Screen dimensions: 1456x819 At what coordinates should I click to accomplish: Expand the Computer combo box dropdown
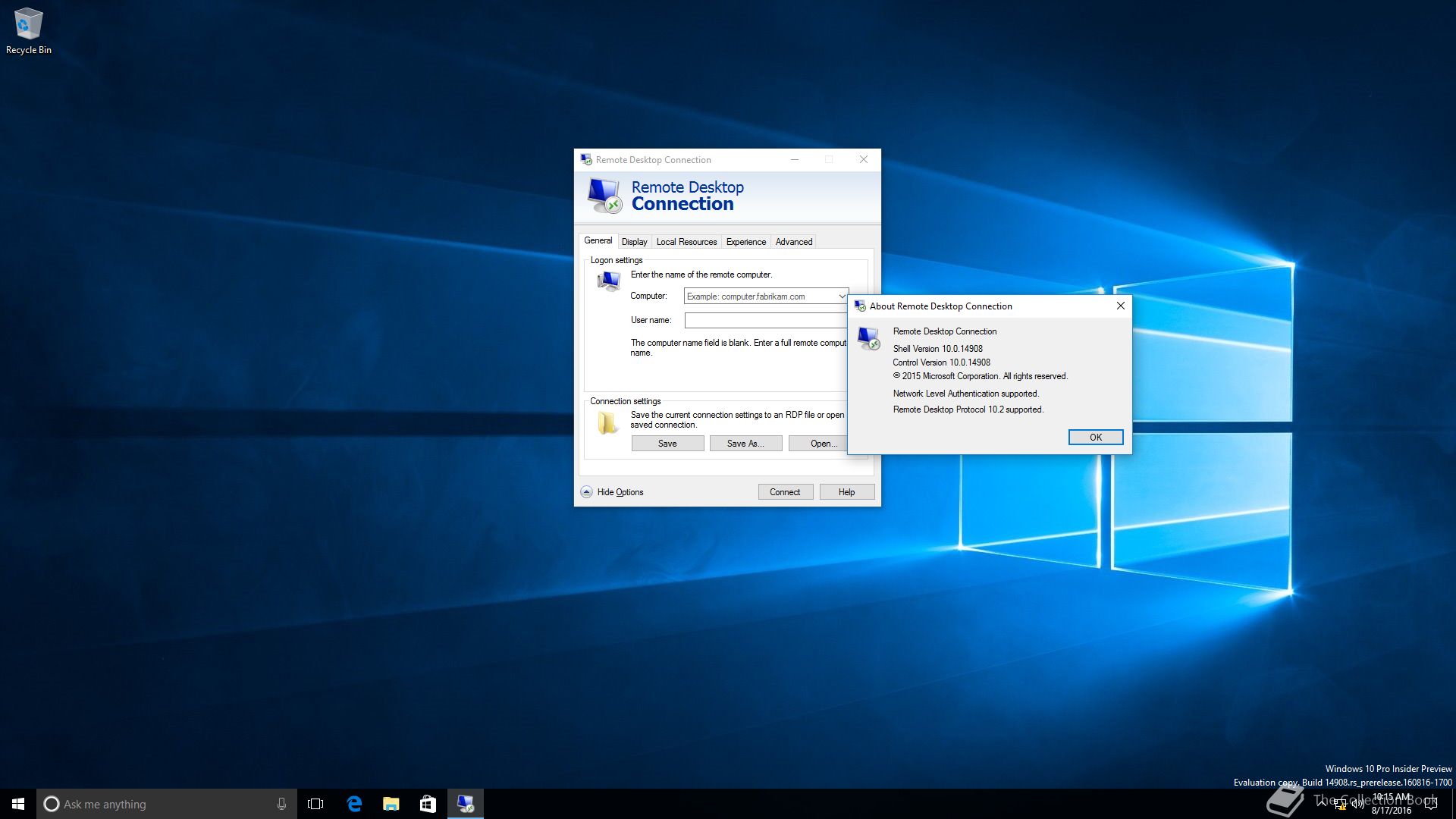click(842, 296)
